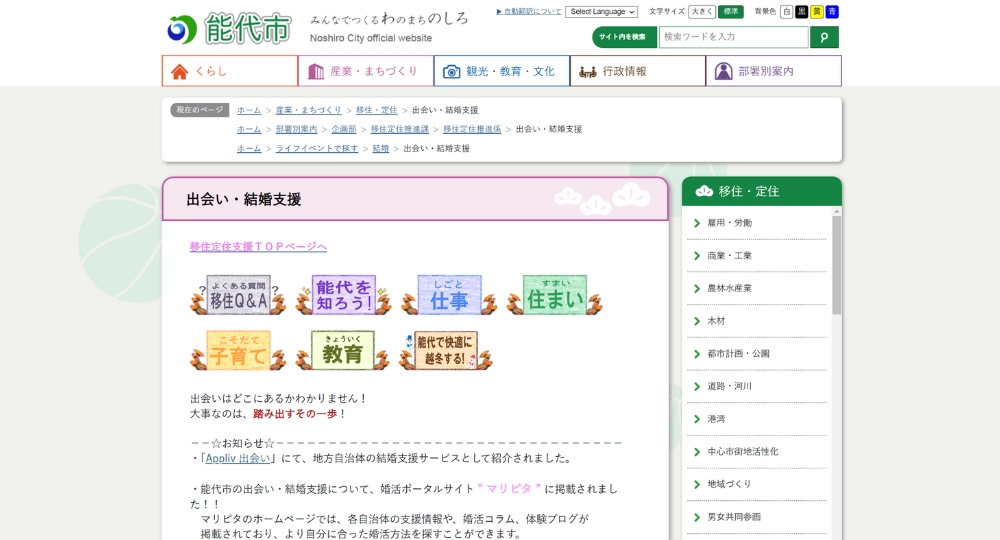Set text size to 大きく
Image resolution: width=1000 pixels, height=540 pixels.
[x=702, y=11]
